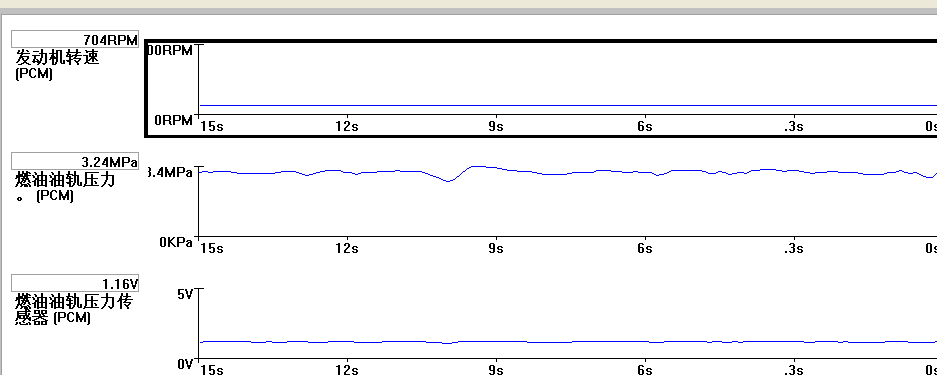The image size is (937, 375).
Task: Click the 0KPa lower axis label
Action: point(176,242)
